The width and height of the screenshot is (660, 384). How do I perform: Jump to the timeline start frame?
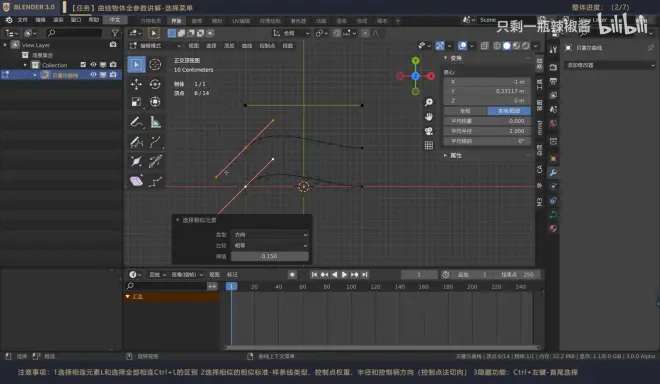[x=314, y=275]
